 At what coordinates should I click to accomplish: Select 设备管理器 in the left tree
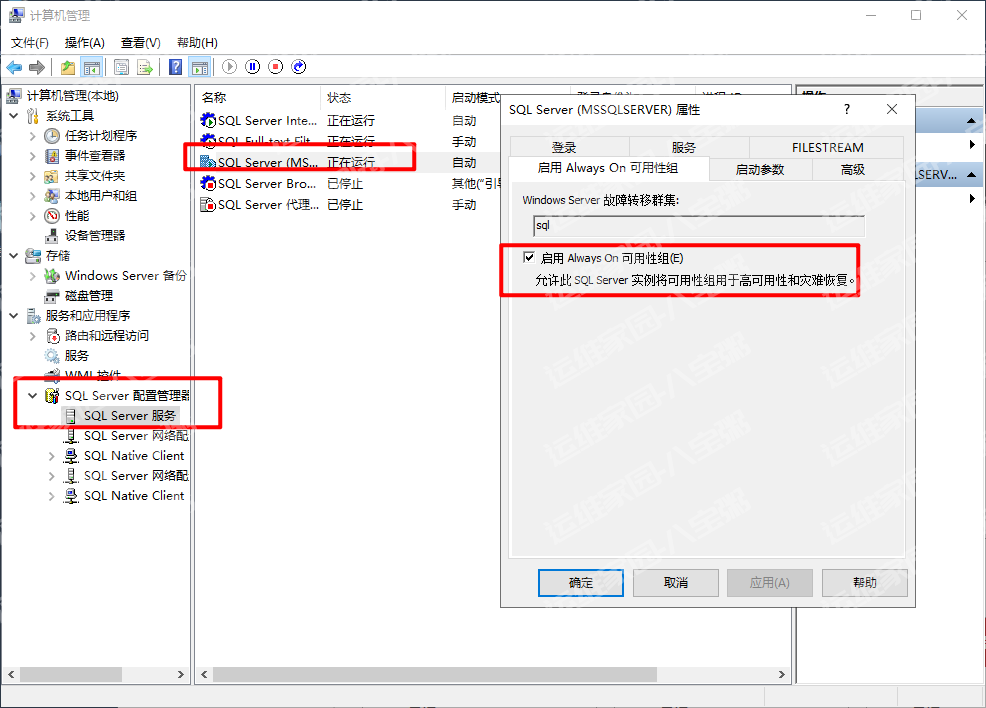[x=95, y=235]
